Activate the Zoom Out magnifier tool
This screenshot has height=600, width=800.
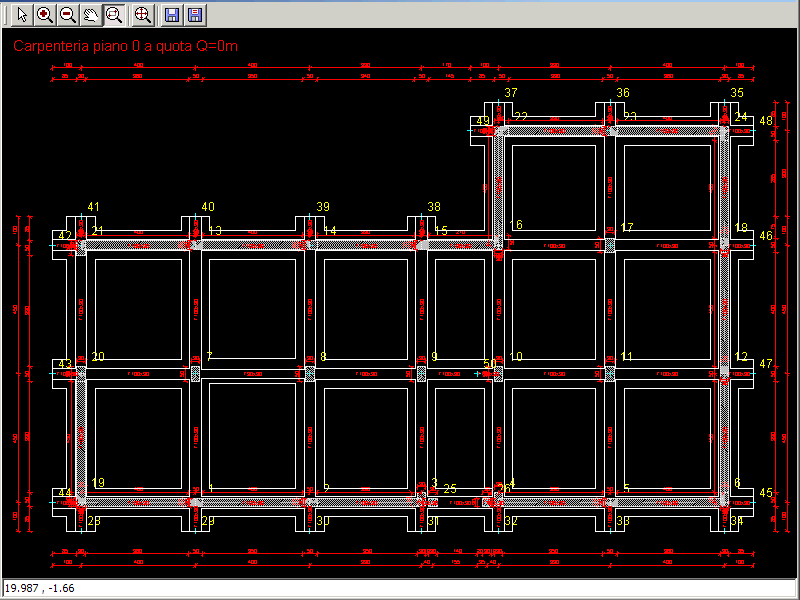66,14
